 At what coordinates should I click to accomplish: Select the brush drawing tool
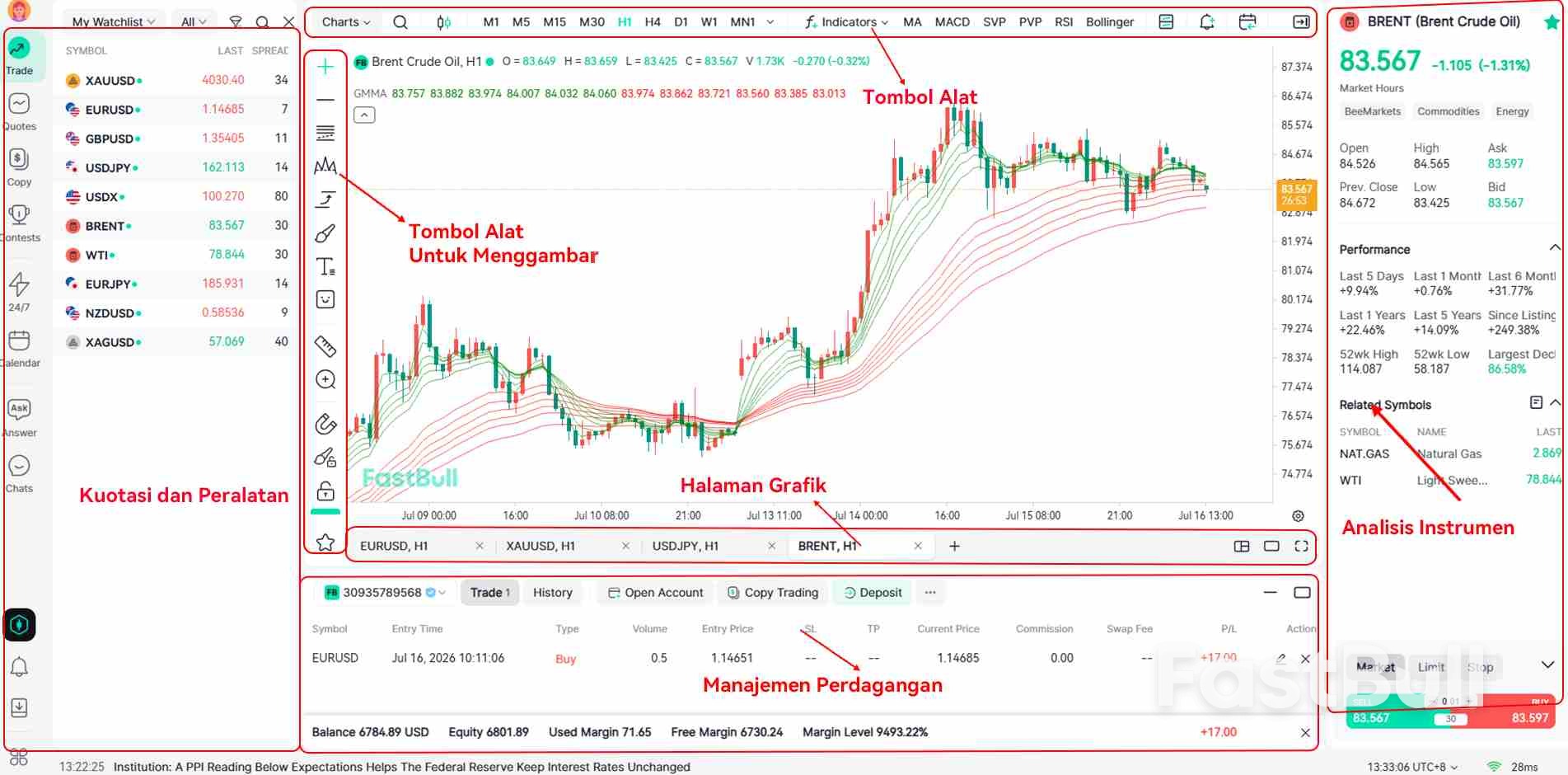325,233
